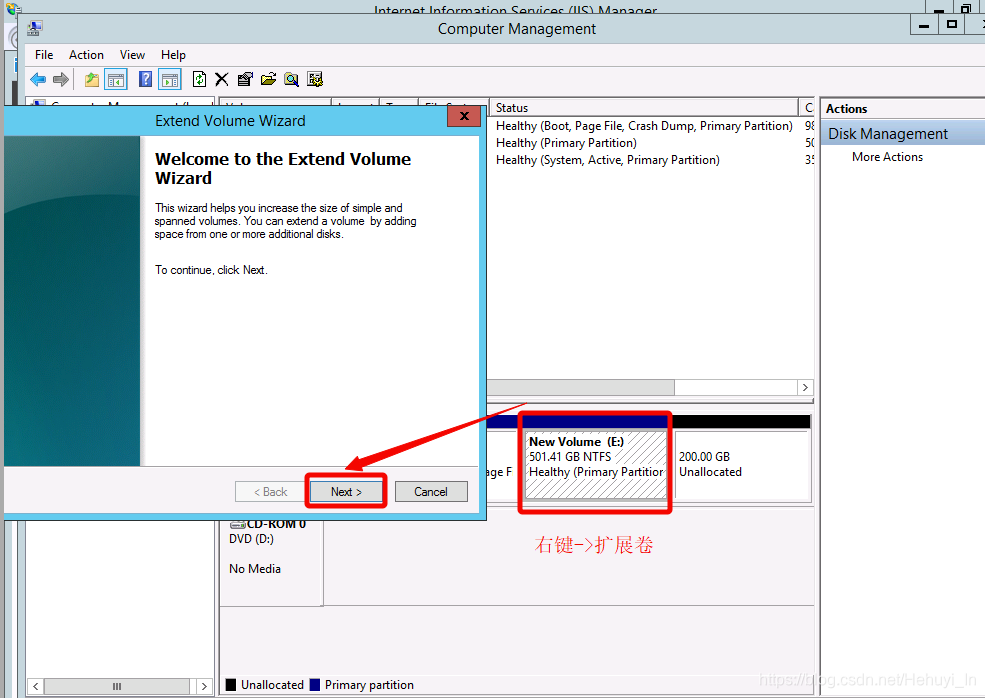The height and width of the screenshot is (698, 985).
Task: Maximize the Computer Management window
Action: click(952, 25)
